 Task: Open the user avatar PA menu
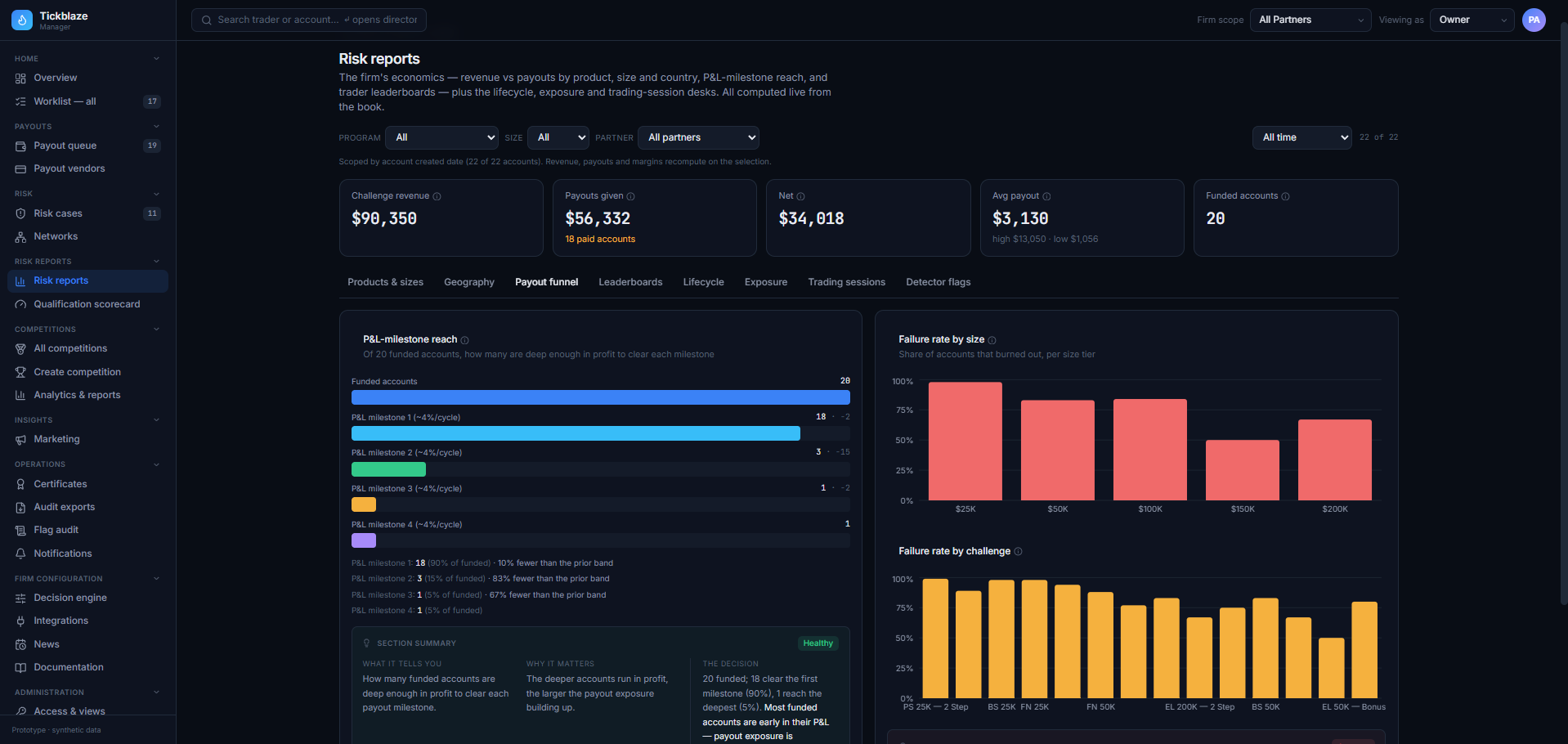1534,20
